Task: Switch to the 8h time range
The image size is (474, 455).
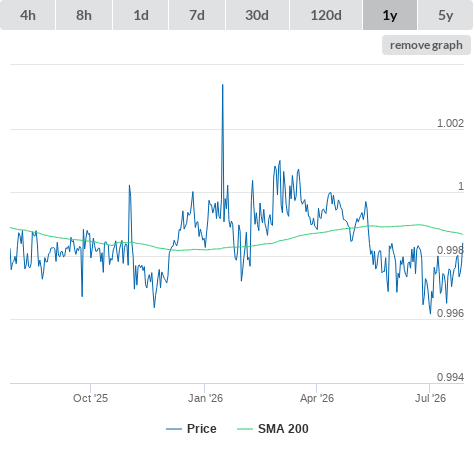Action: pyautogui.click(x=84, y=15)
